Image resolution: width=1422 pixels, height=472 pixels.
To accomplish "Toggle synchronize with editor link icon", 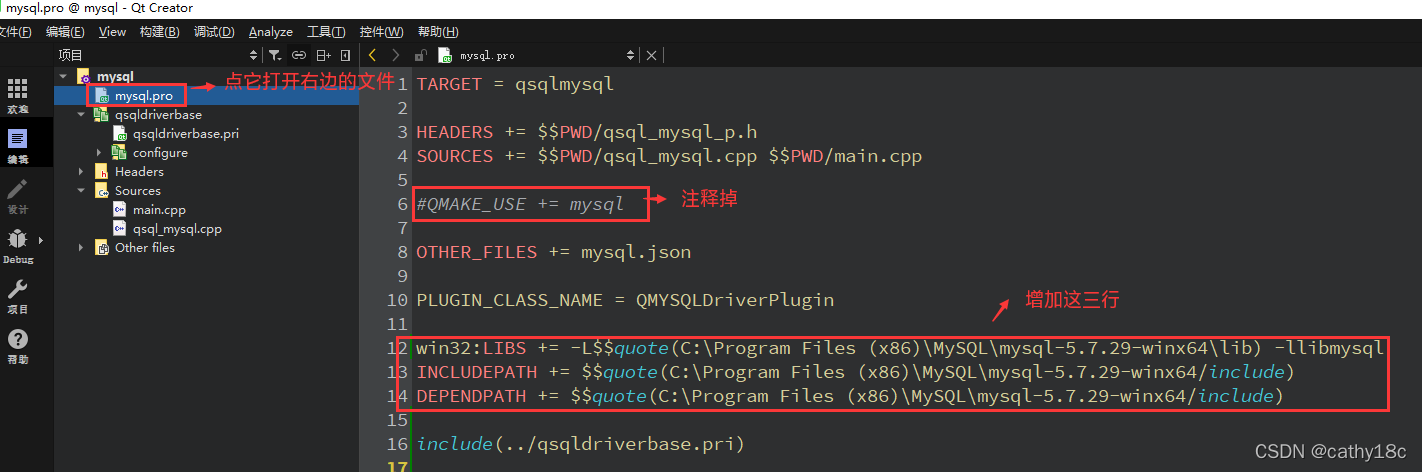I will coord(299,56).
